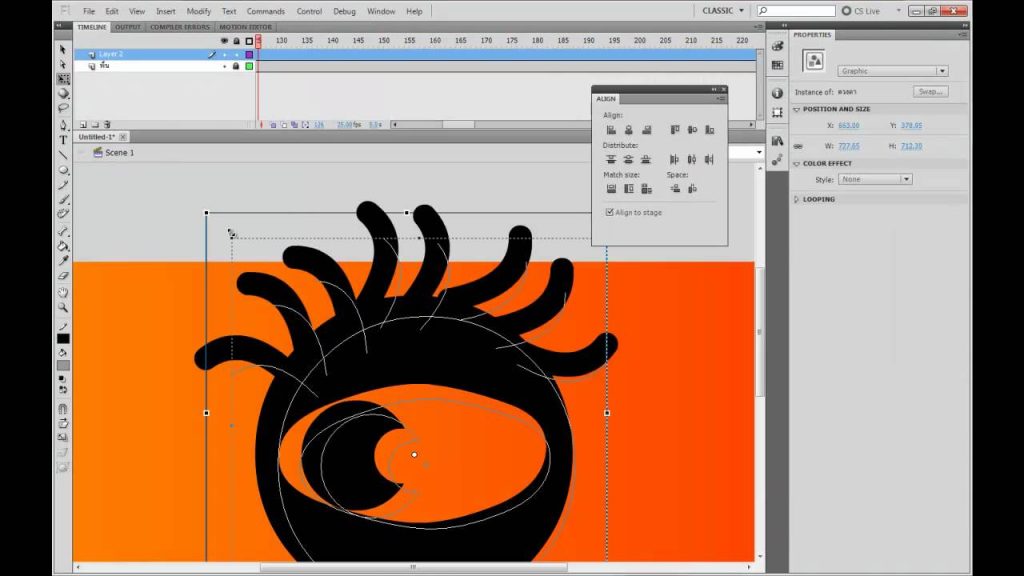Expand the Looping section
This screenshot has height=576, width=1024.
click(x=796, y=199)
